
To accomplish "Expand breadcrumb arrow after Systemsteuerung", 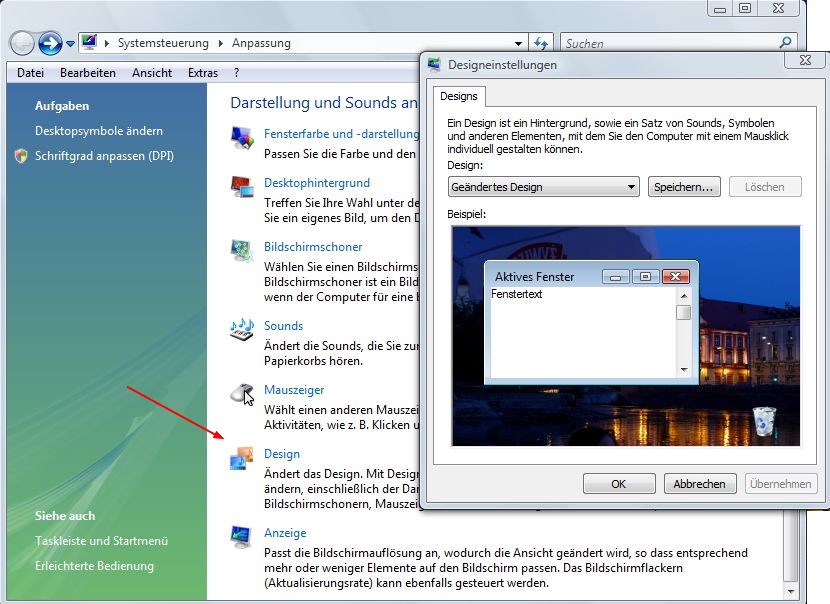I will pyautogui.click(x=221, y=43).
